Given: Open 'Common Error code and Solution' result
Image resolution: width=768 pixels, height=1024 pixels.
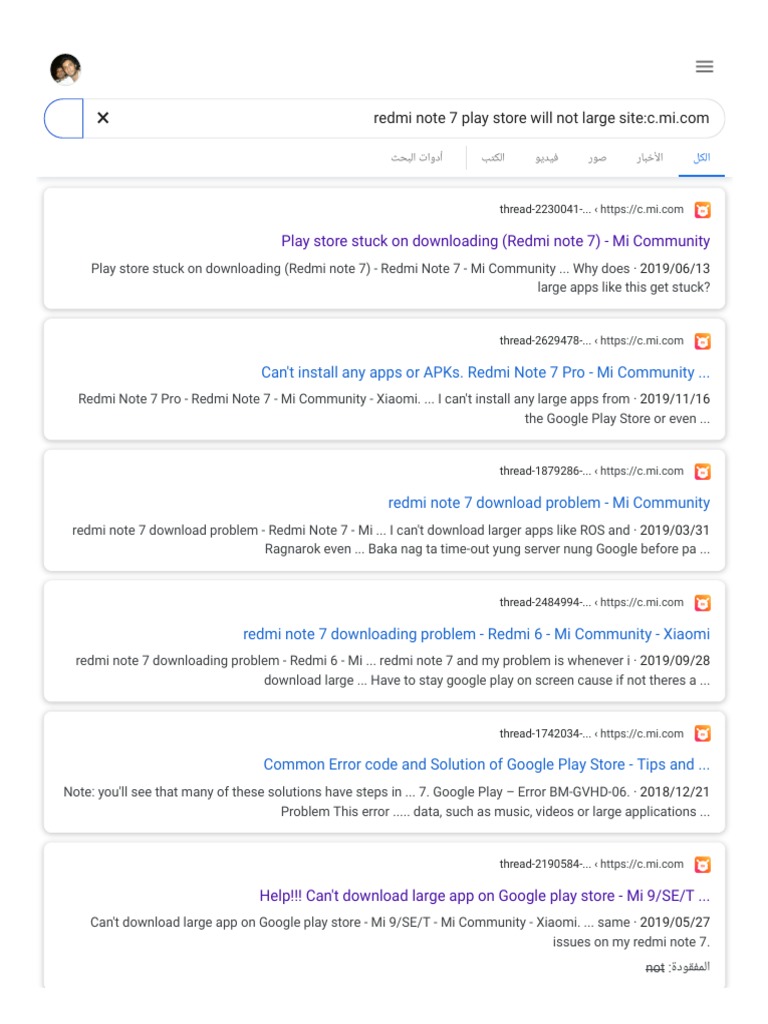Looking at the screenshot, I should tap(486, 765).
